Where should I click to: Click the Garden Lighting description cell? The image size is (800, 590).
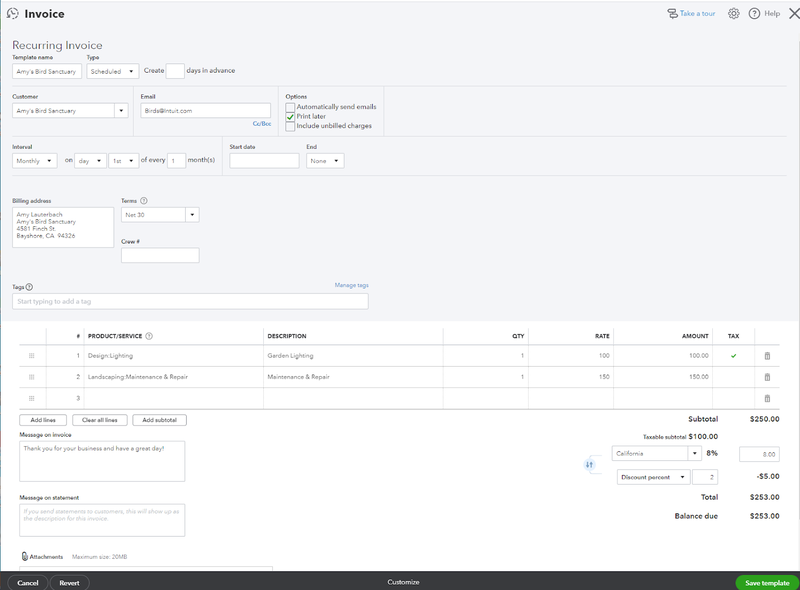(353, 356)
